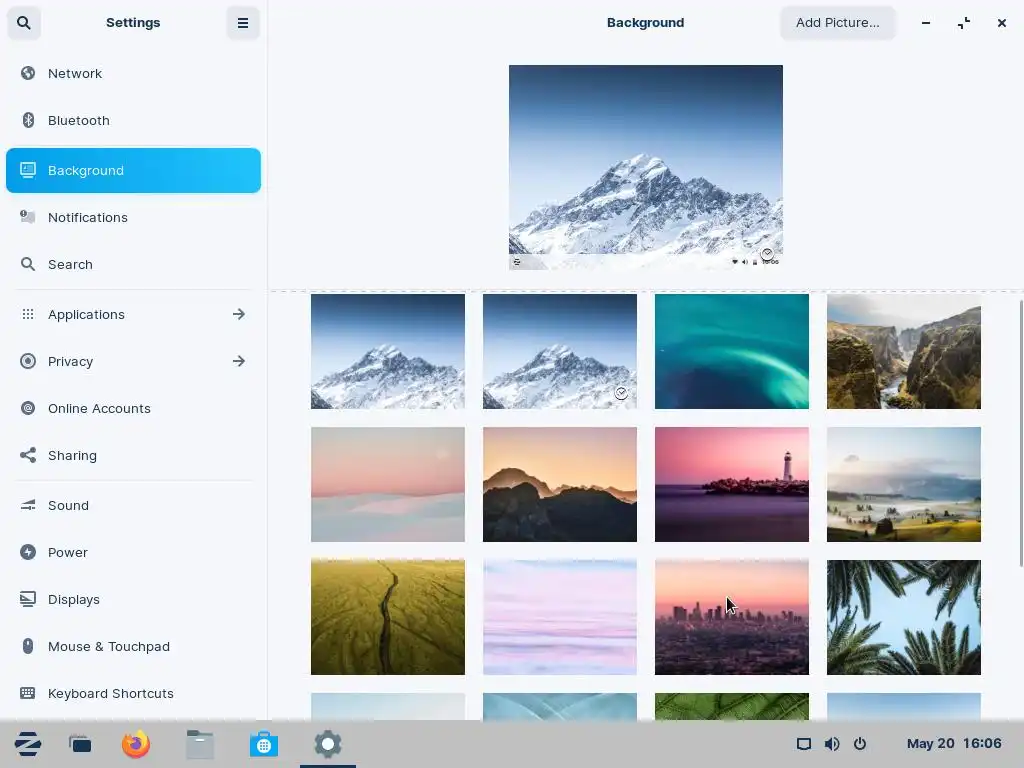Open the settings search magnifier button
The width and height of the screenshot is (1024, 768).
point(24,23)
